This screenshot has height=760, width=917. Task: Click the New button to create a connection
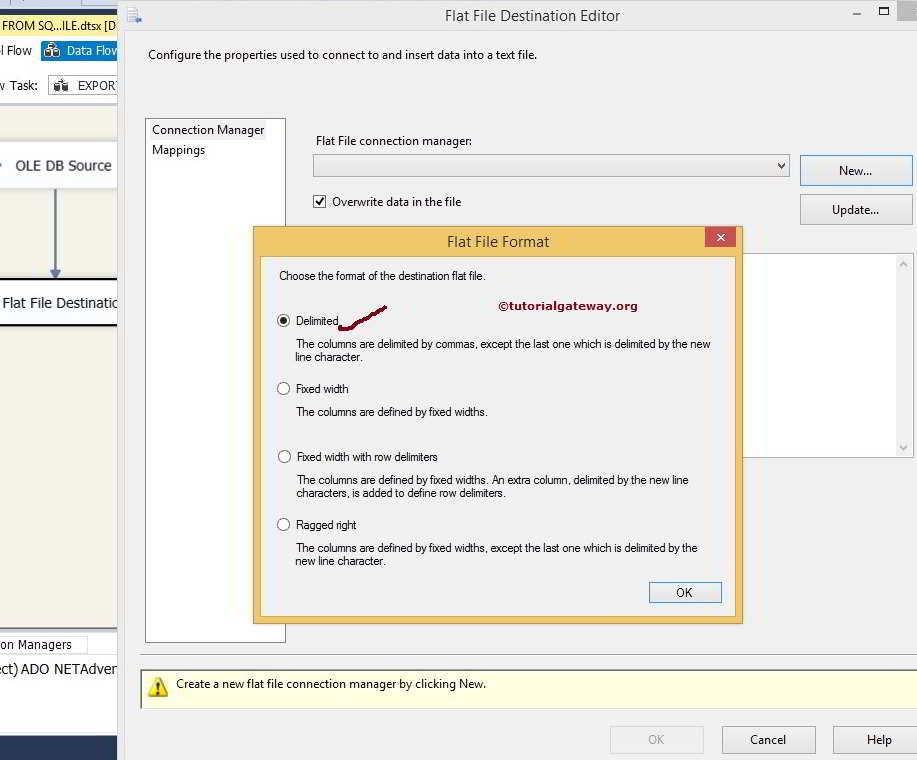tap(855, 170)
